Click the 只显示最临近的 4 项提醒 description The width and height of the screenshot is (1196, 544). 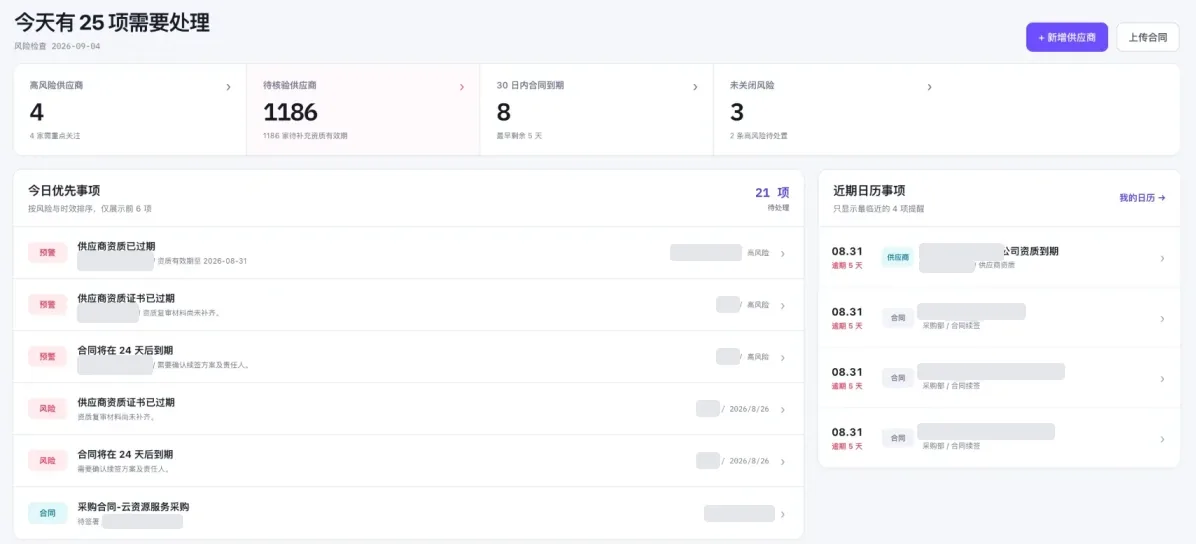[x=879, y=208]
